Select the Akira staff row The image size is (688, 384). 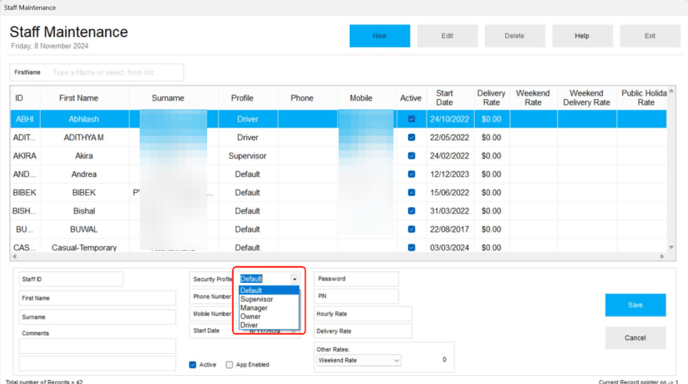pyautogui.click(x=338, y=156)
